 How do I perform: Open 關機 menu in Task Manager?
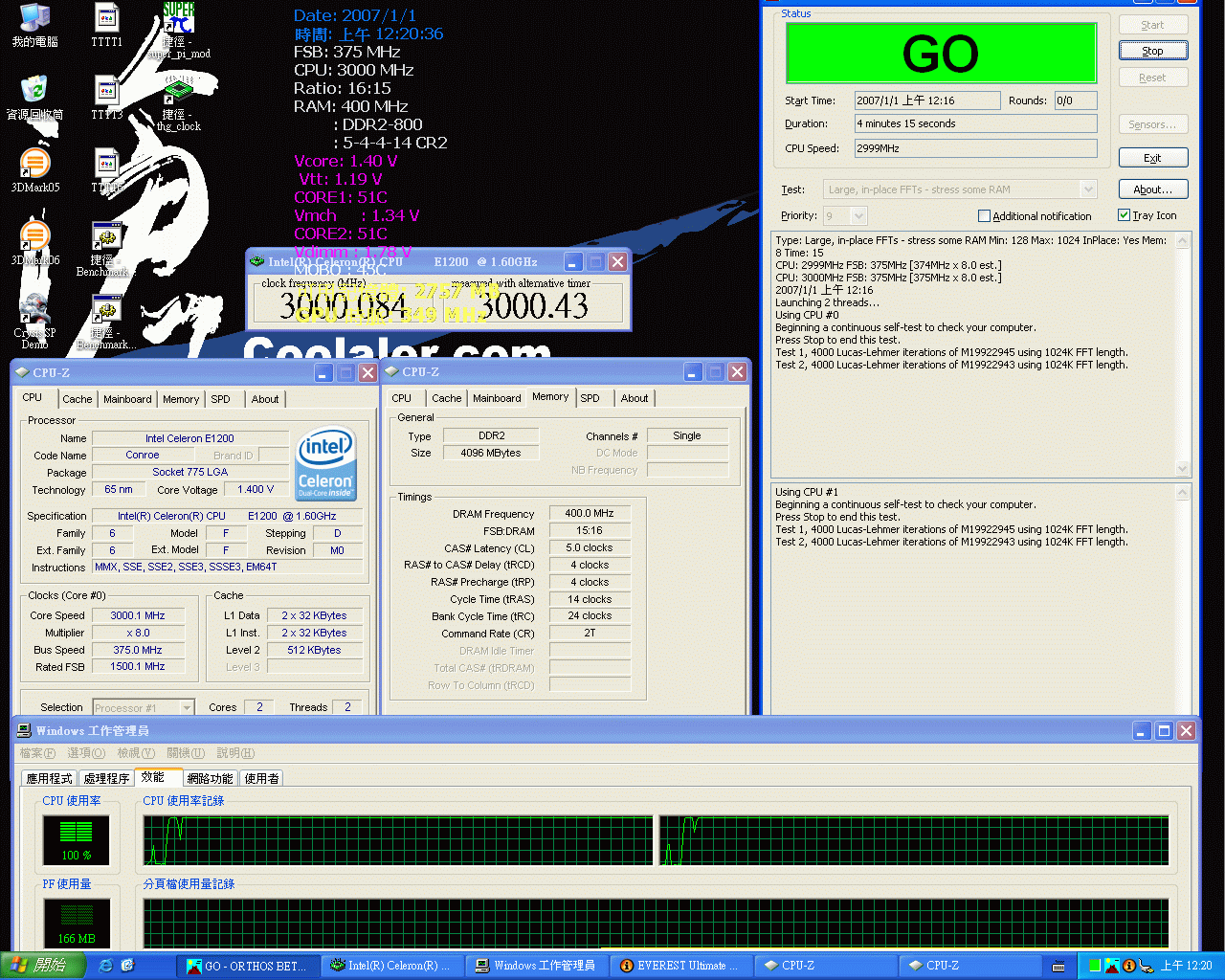[186, 753]
